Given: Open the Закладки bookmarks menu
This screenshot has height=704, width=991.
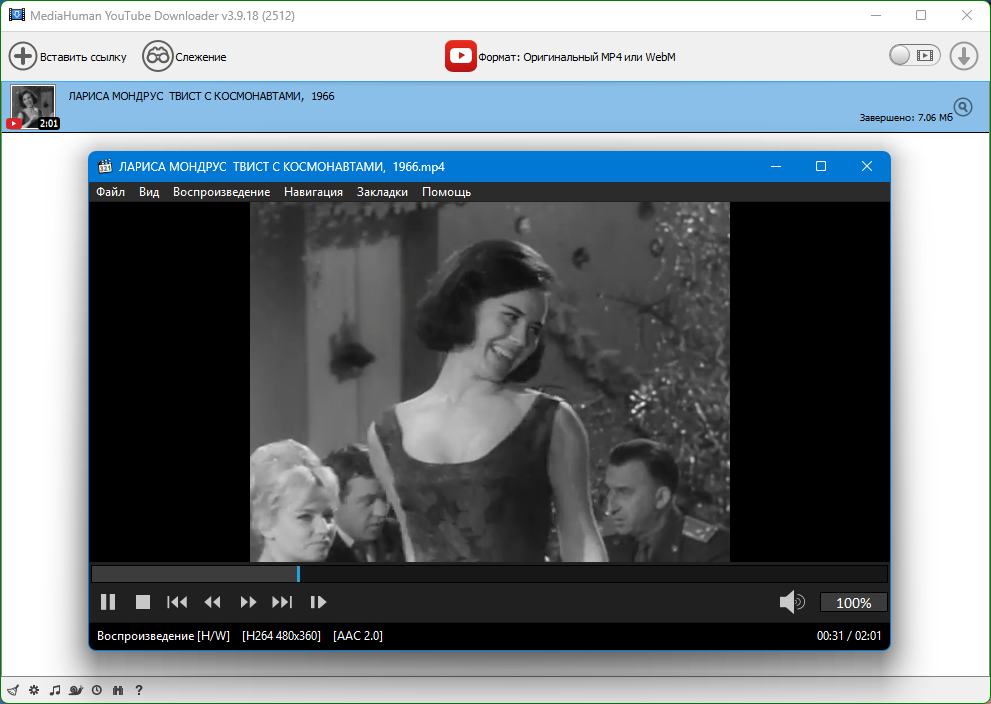Looking at the screenshot, I should tap(382, 192).
